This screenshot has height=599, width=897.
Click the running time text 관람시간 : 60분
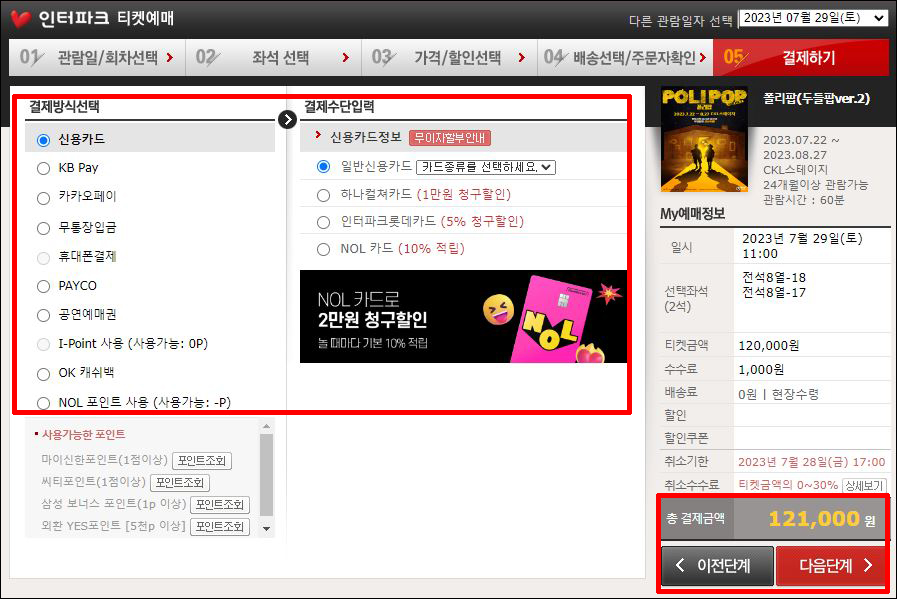click(x=803, y=200)
